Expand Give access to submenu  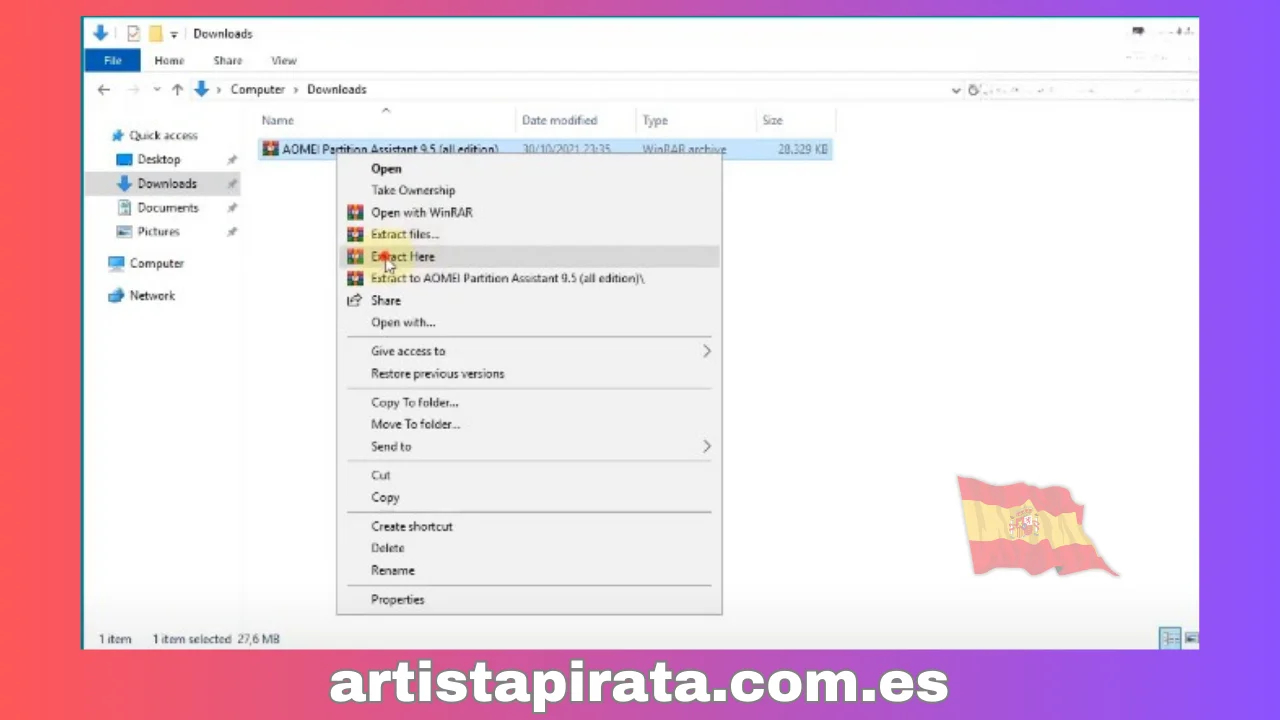tap(528, 351)
